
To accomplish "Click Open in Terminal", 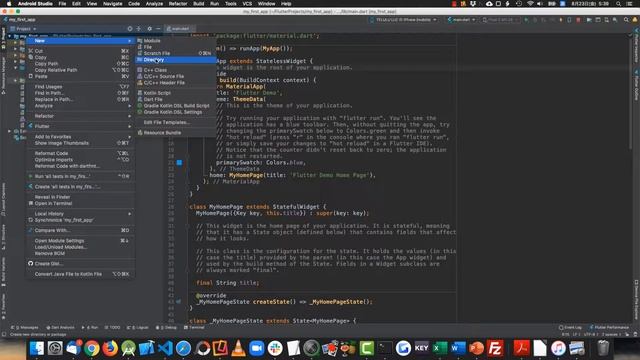I will 80,203.
